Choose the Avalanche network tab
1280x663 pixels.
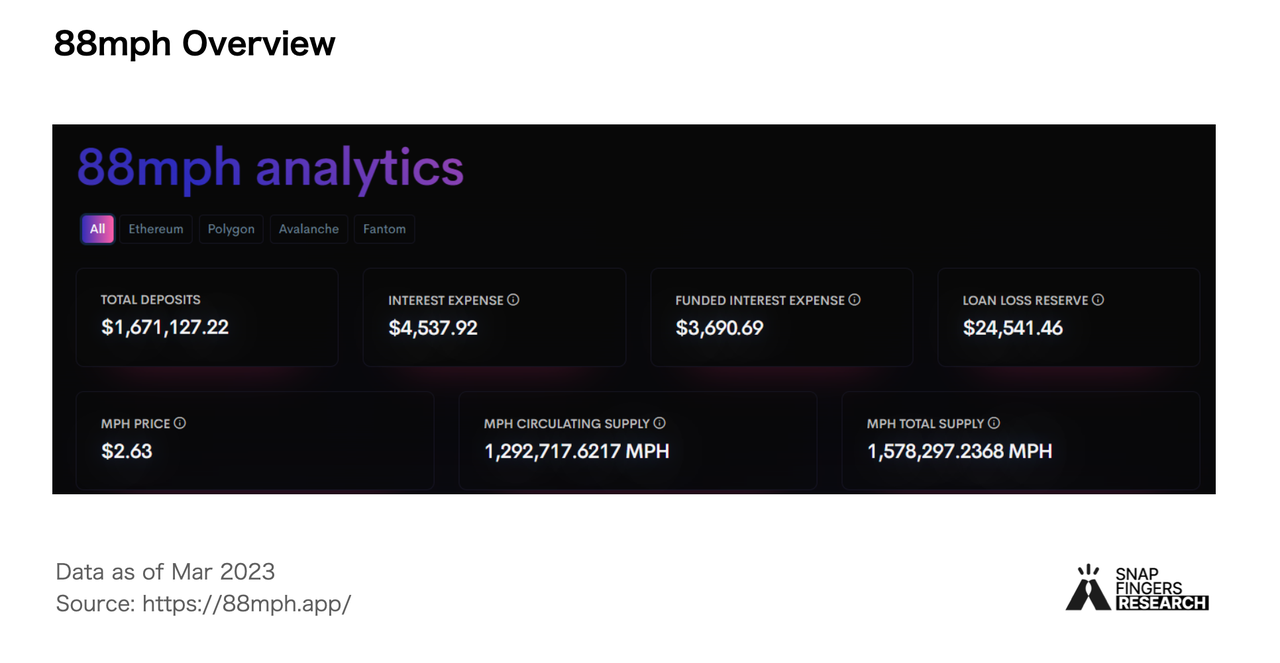(308, 229)
